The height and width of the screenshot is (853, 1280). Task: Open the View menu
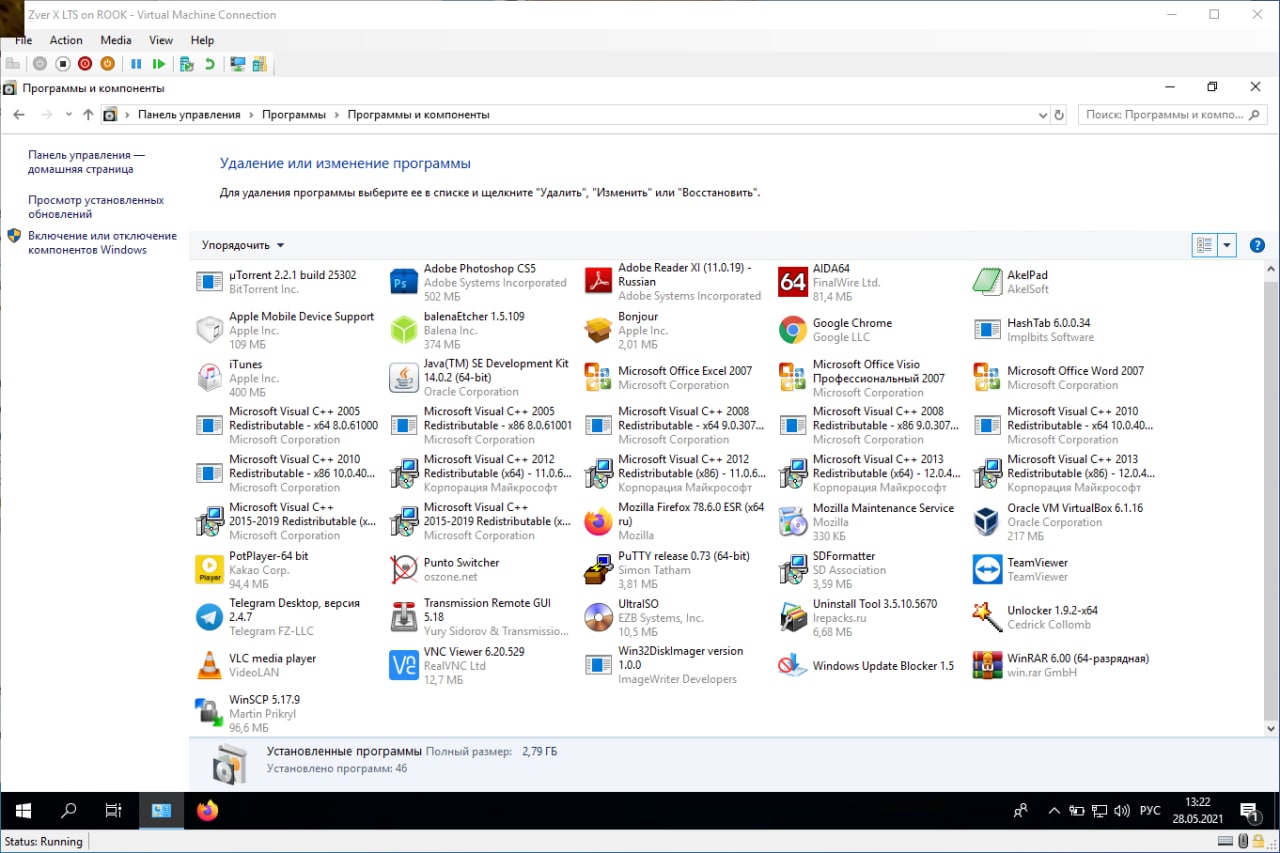point(161,40)
